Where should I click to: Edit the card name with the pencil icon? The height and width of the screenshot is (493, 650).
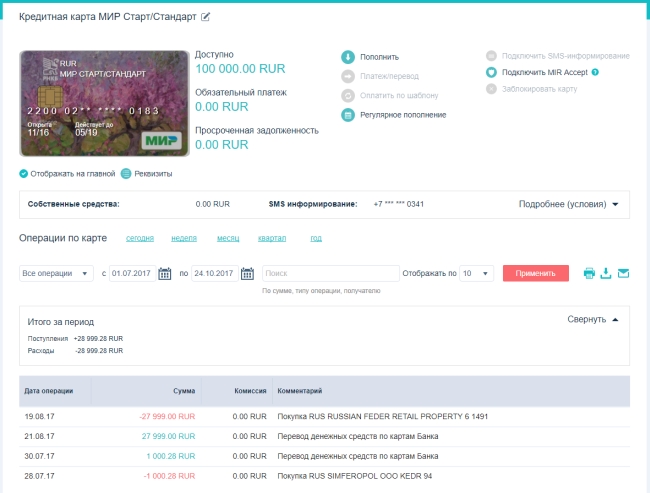[x=205, y=17]
